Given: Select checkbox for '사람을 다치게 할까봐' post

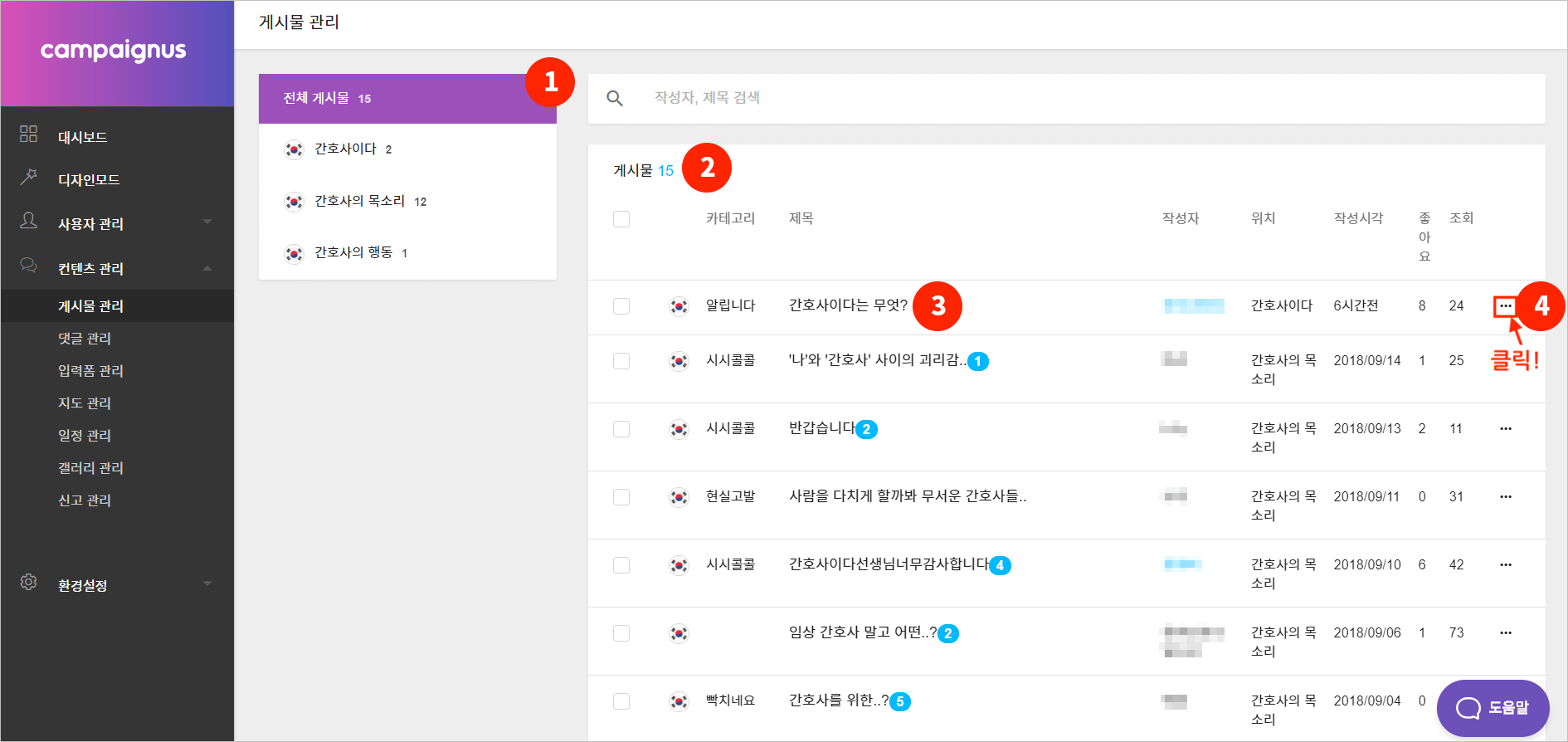Looking at the screenshot, I should [621, 497].
